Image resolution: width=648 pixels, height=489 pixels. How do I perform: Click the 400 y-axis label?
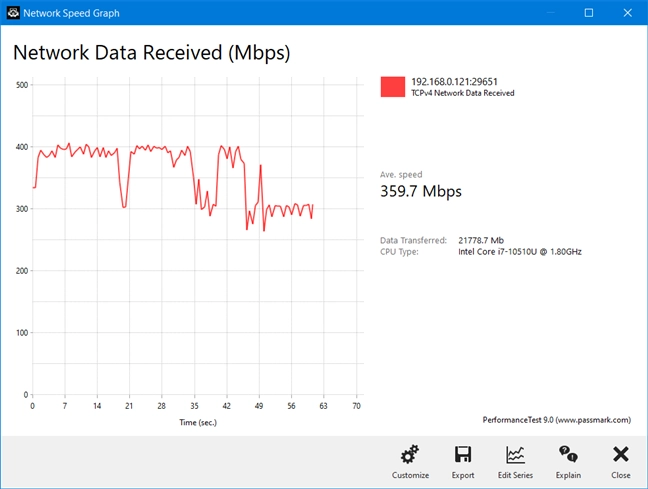[x=22, y=147]
